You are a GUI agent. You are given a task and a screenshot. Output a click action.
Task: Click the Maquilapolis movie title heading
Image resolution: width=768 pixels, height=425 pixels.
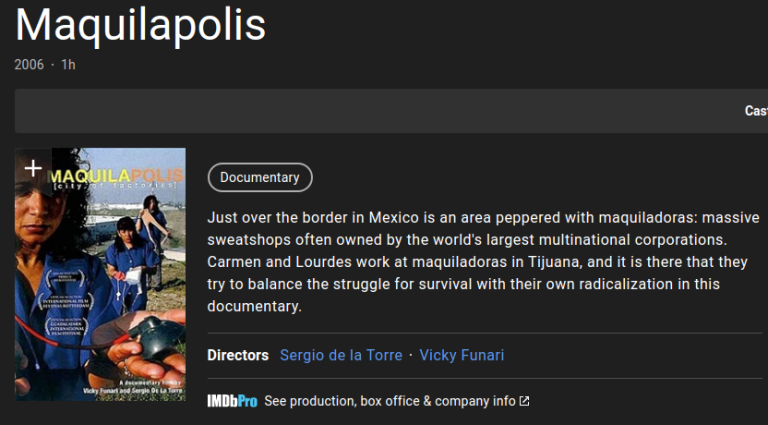click(x=140, y=25)
